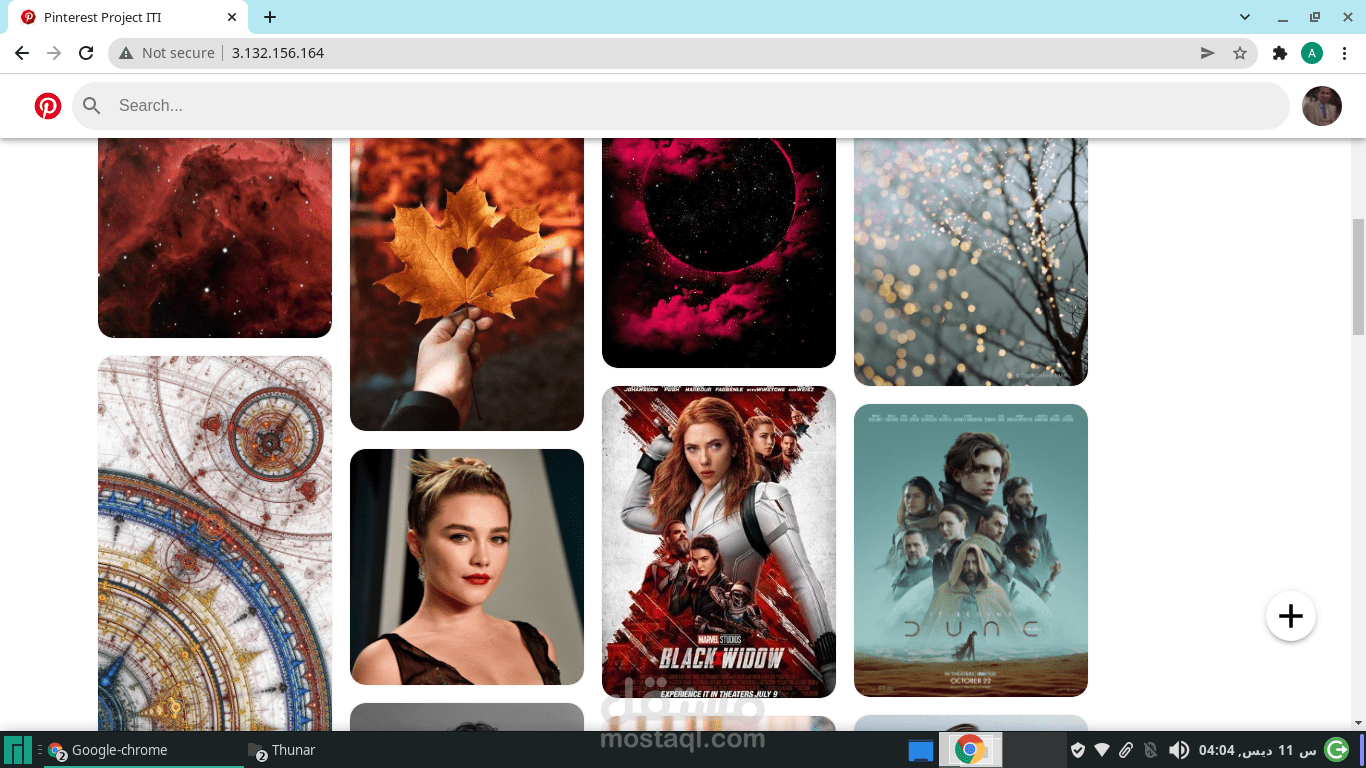Select the Pinterest Project ITI tab
Viewport: 1366px width, 768px height.
(120, 17)
